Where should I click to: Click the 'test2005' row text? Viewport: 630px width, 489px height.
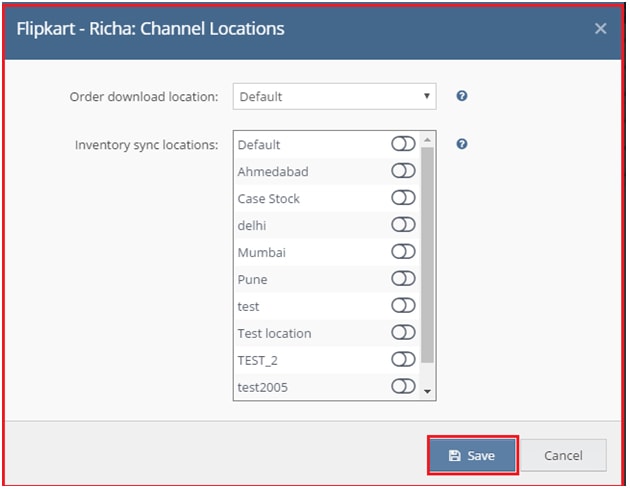tap(262, 387)
